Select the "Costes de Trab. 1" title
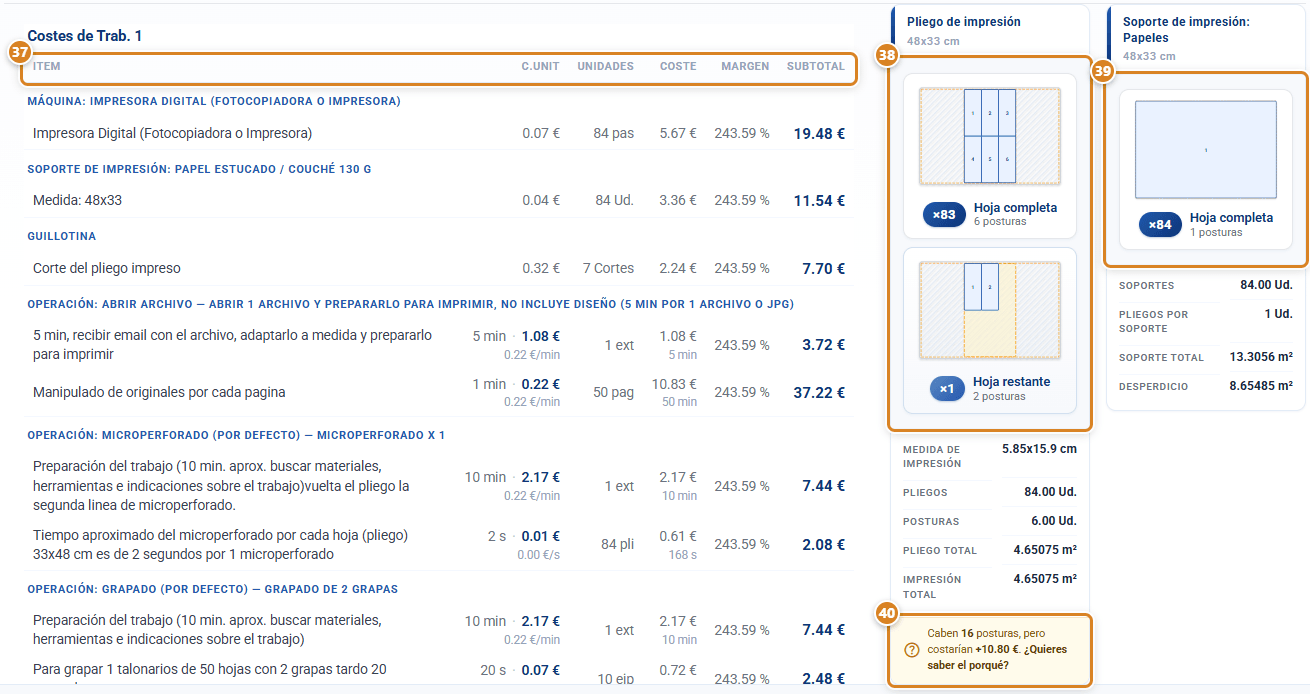 tap(85, 36)
